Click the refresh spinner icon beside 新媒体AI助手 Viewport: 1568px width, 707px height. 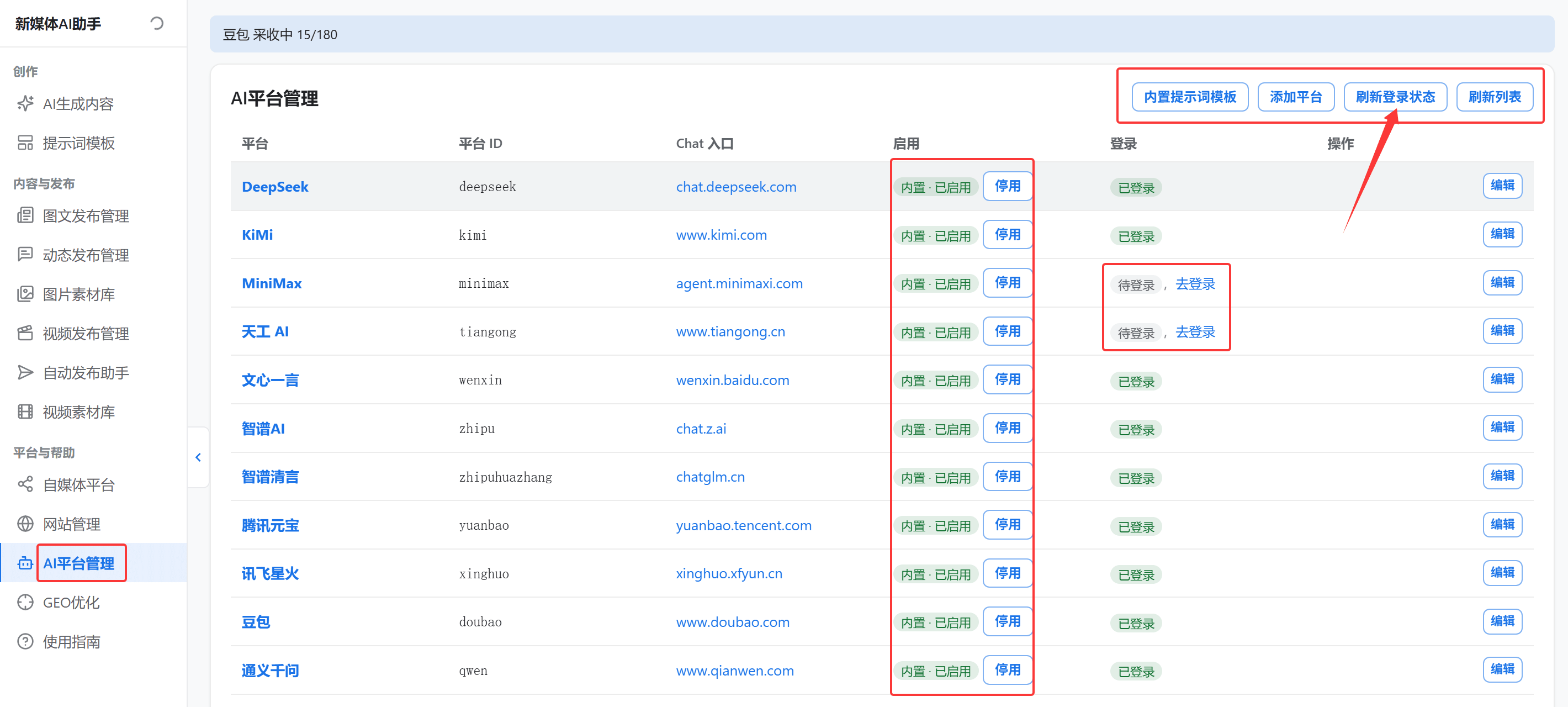click(156, 24)
